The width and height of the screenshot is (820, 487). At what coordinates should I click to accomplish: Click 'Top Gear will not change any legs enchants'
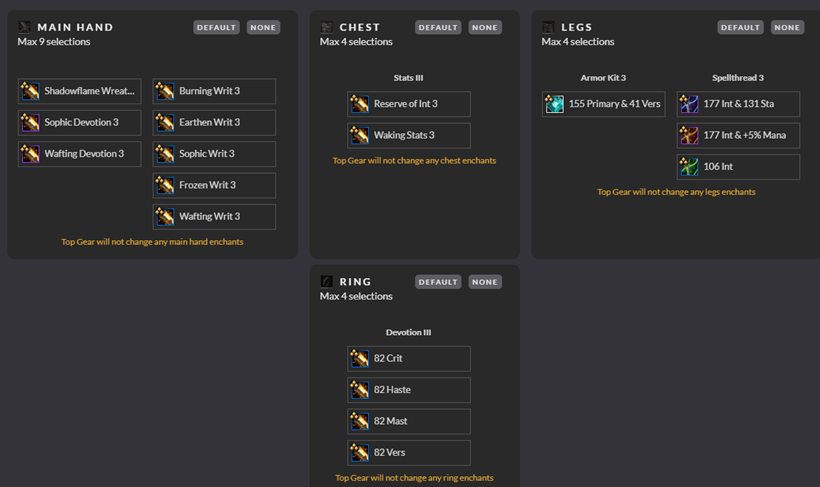click(x=676, y=192)
